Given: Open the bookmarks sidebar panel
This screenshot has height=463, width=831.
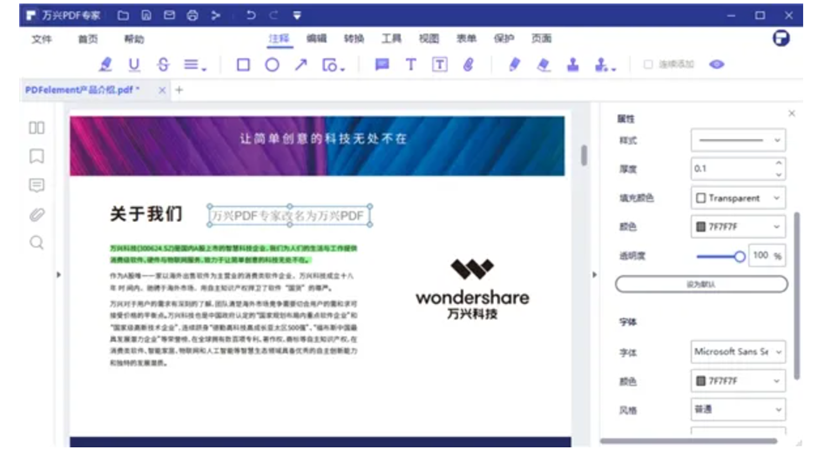Looking at the screenshot, I should click(37, 156).
